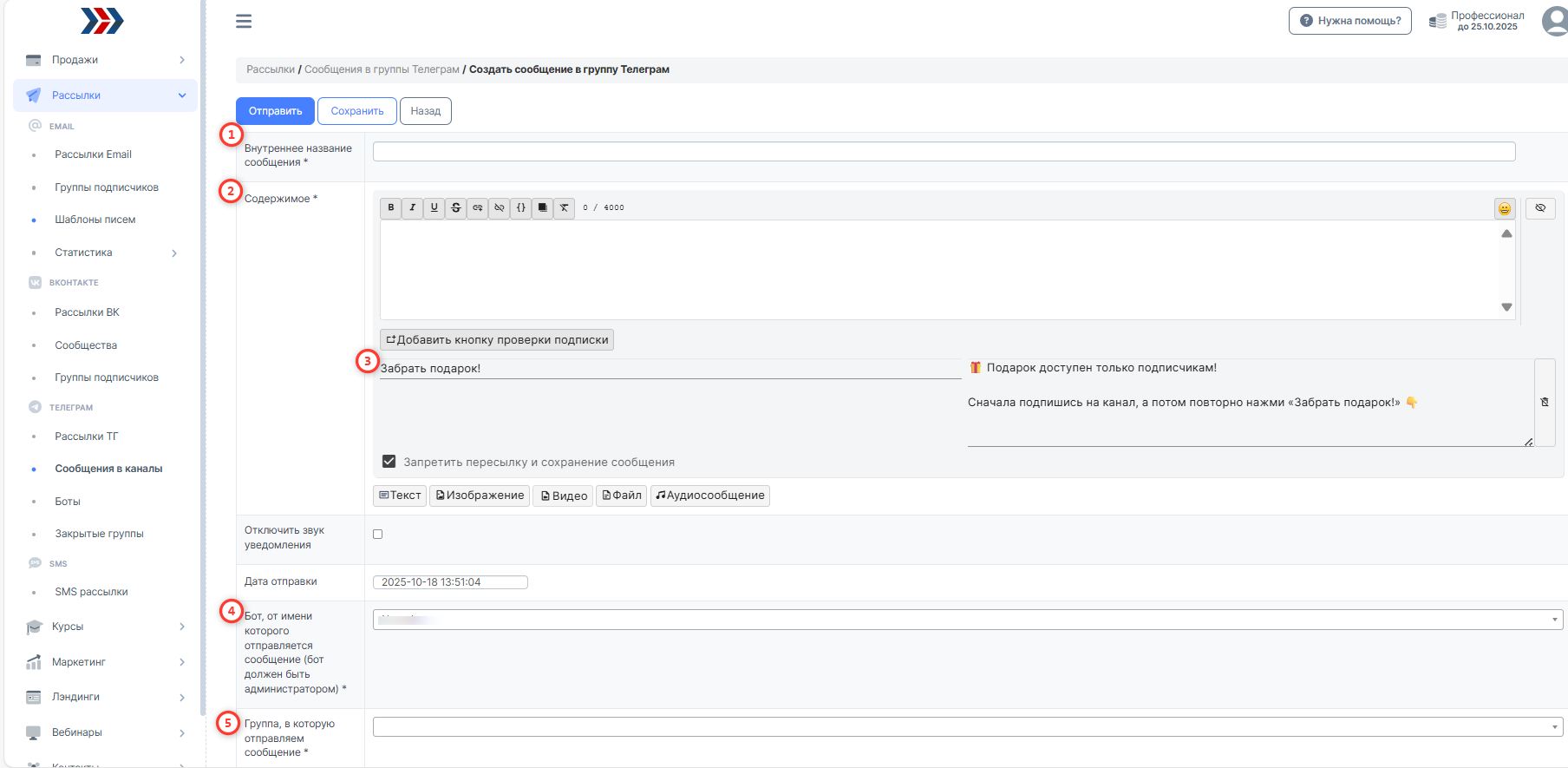
Task: Toggle bold formatting in content editor
Action: tap(391, 208)
